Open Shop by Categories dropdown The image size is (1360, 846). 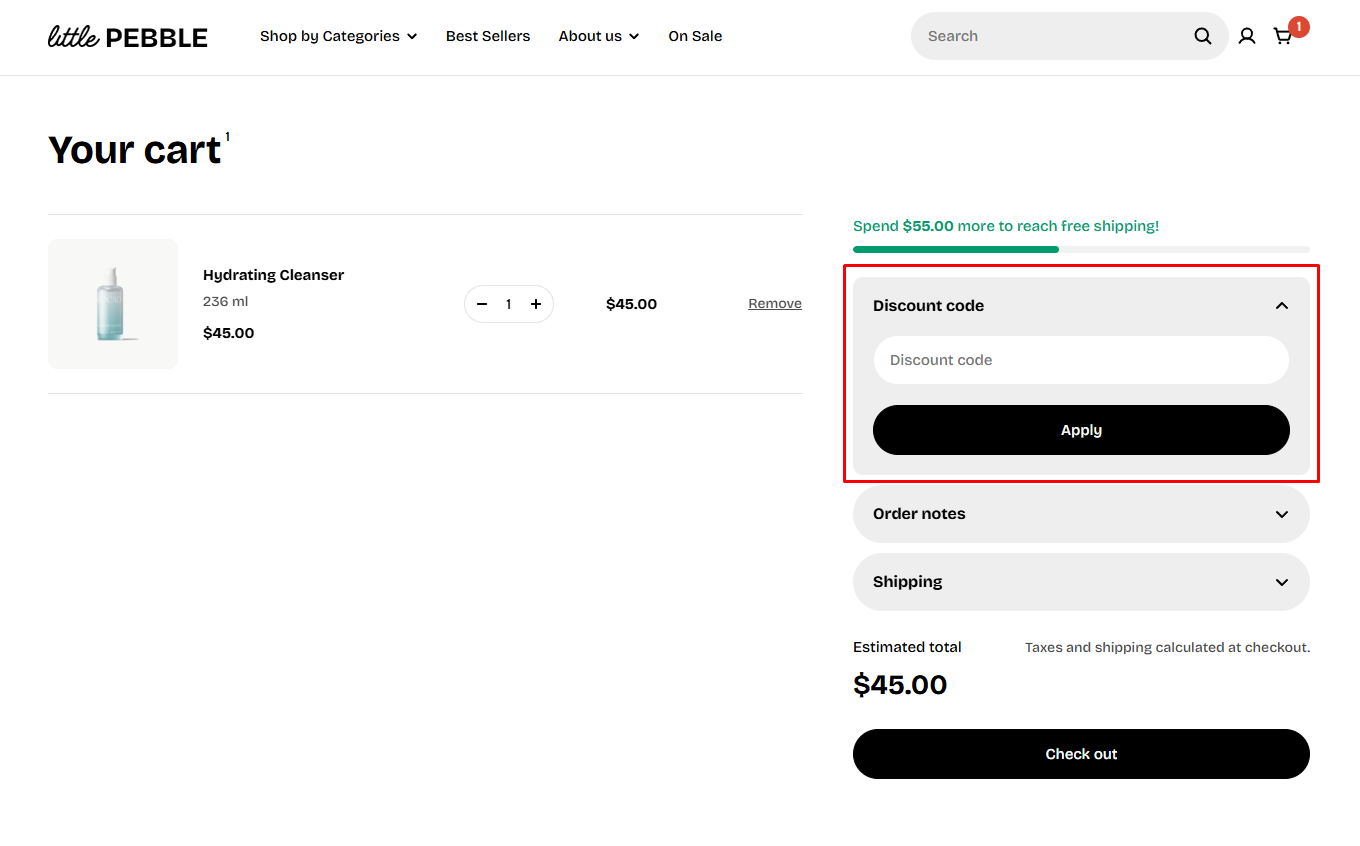[x=339, y=36]
